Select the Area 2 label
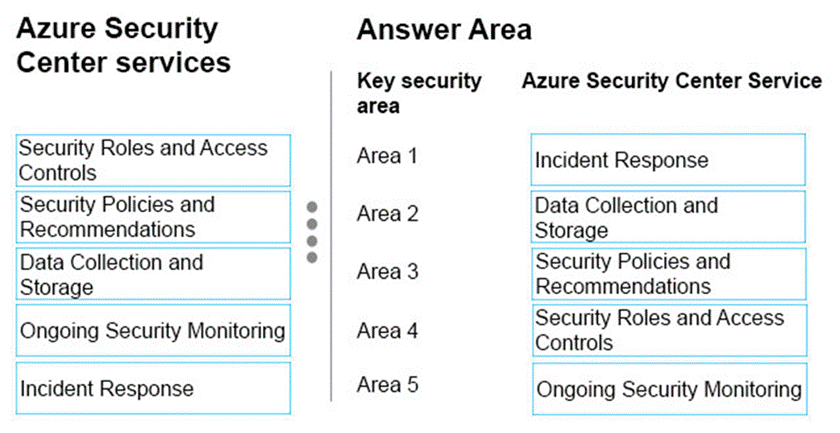Image resolution: width=840 pixels, height=433 pixels. click(387, 213)
